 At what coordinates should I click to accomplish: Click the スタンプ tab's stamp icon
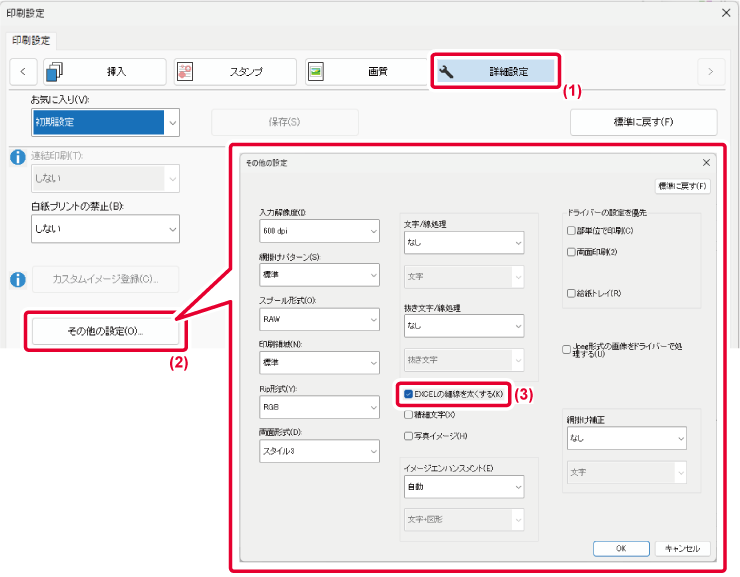185,71
